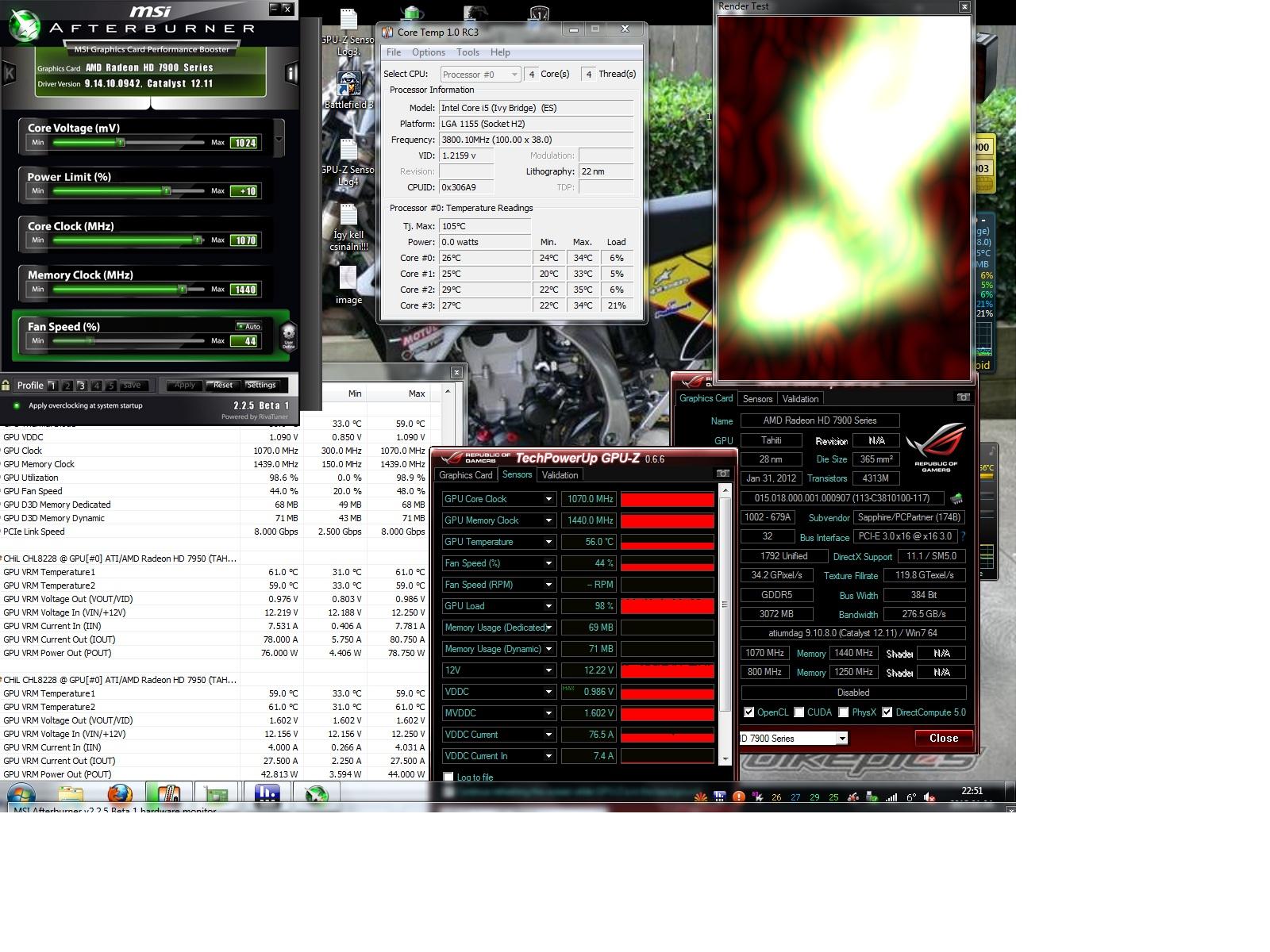Viewport: 1270px width, 952px height.
Task: Click the Core Clock (MHz) slider handle
Action: [198, 240]
